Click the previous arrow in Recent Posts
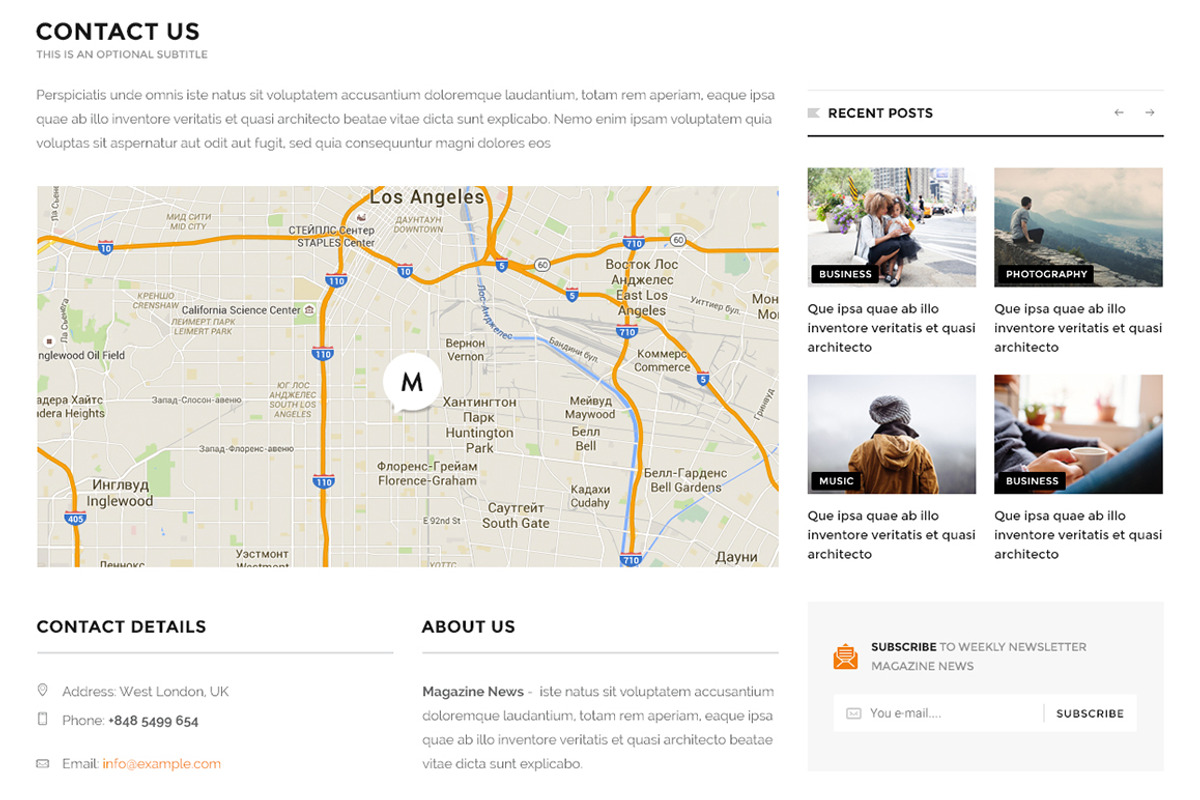The image size is (1200, 800). tap(1119, 113)
